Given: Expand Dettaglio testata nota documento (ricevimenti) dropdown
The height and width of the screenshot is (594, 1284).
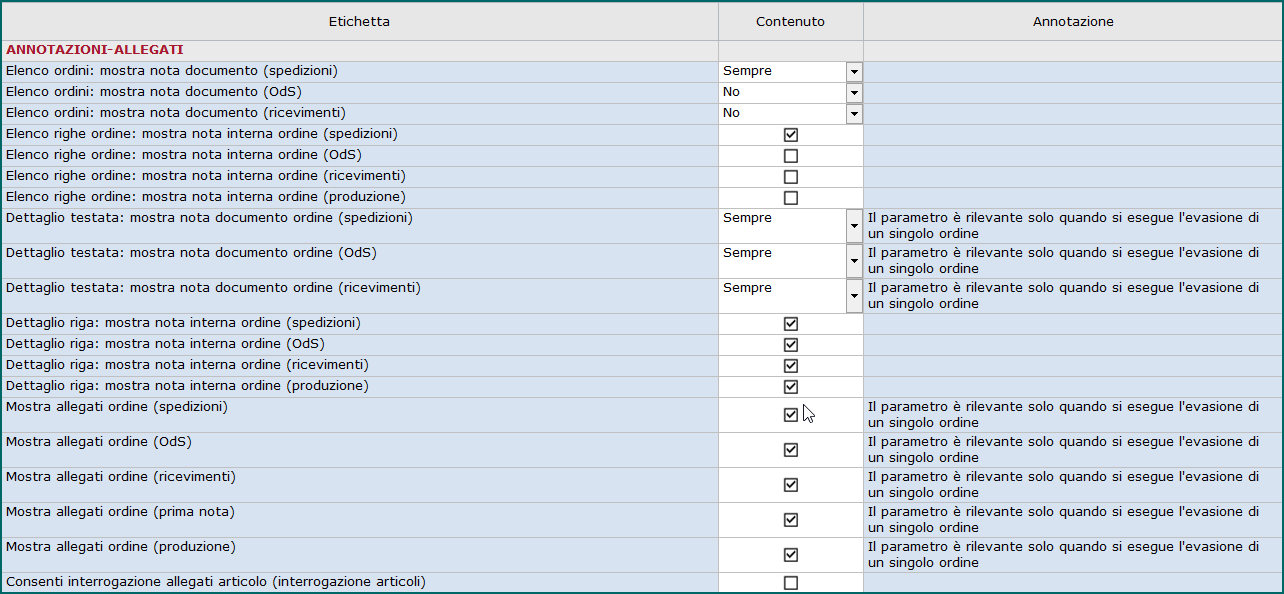Looking at the screenshot, I should click(853, 296).
